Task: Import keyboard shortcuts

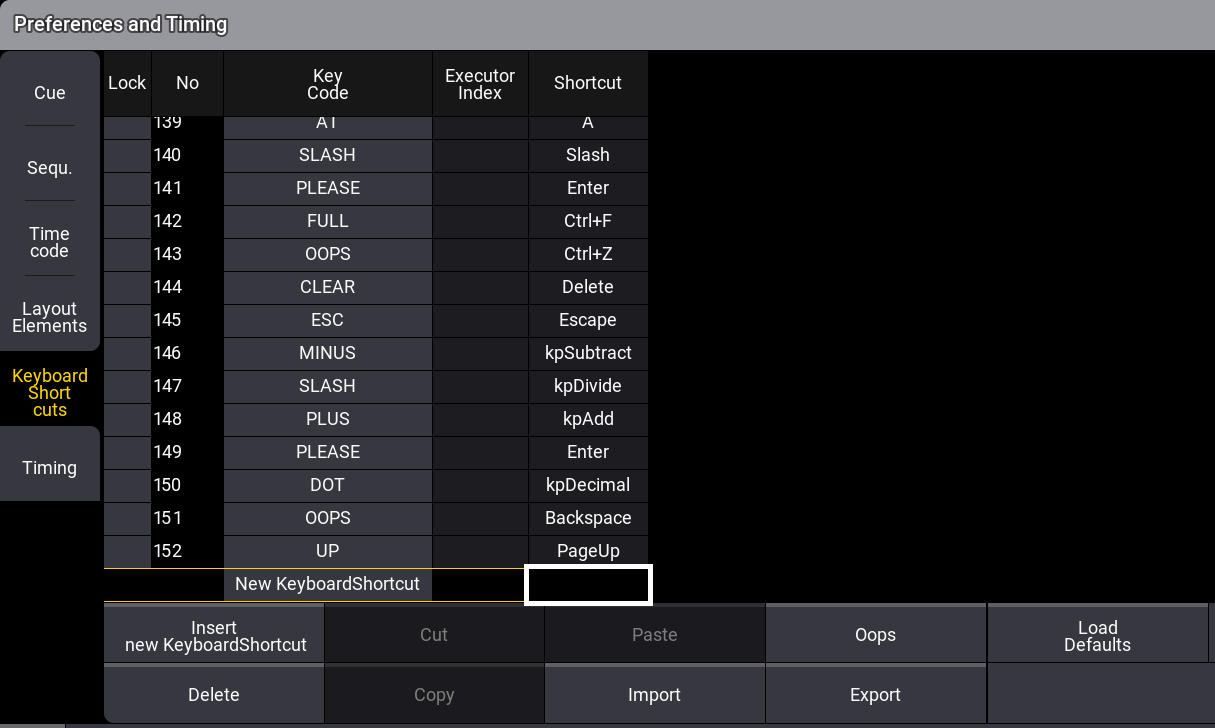Action: pos(655,695)
